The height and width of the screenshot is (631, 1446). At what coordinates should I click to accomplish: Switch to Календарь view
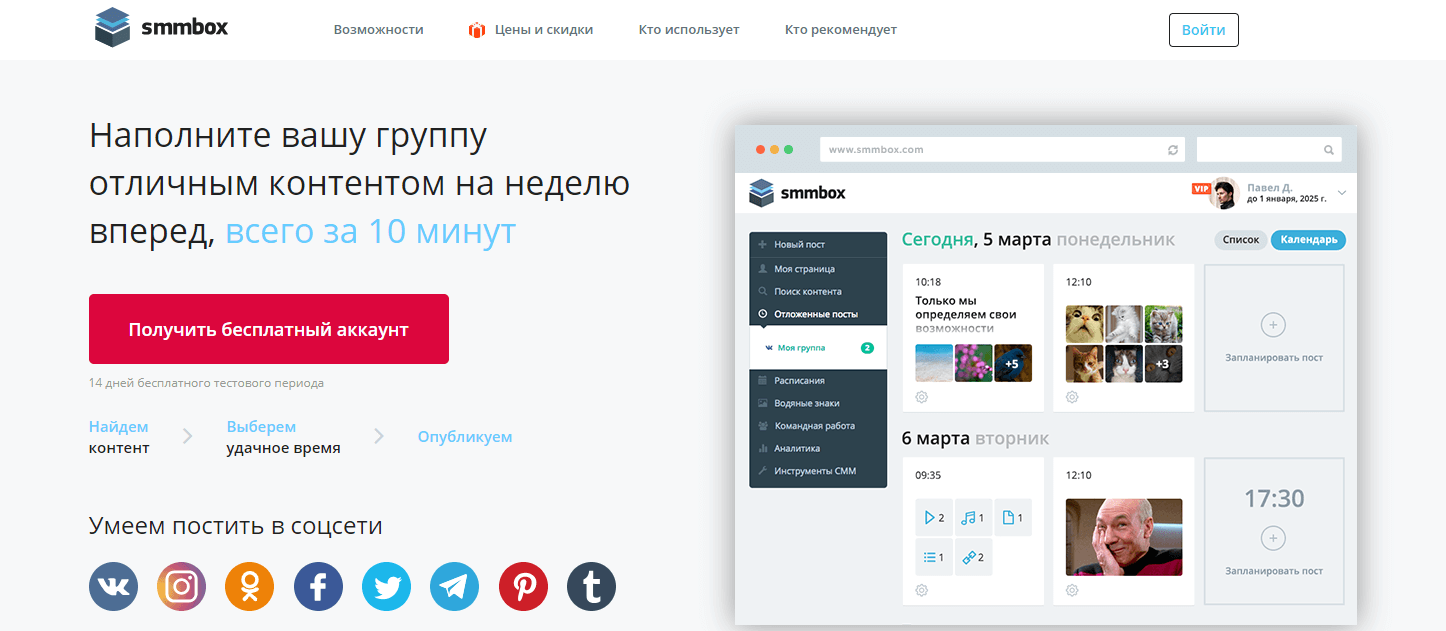(x=1308, y=240)
